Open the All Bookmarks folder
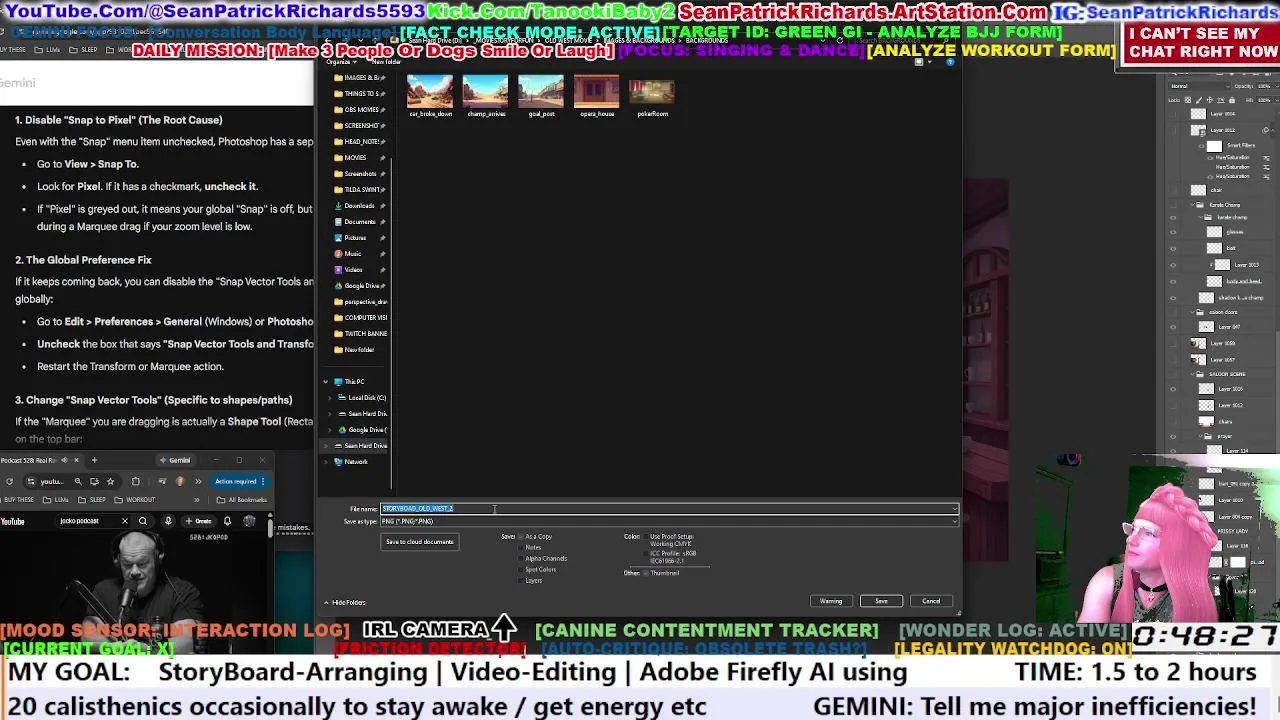The height and width of the screenshot is (720, 1280). pos(242,500)
